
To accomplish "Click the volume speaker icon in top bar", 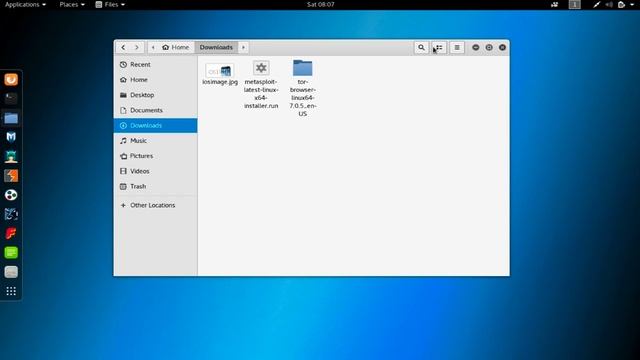I will [609, 4].
